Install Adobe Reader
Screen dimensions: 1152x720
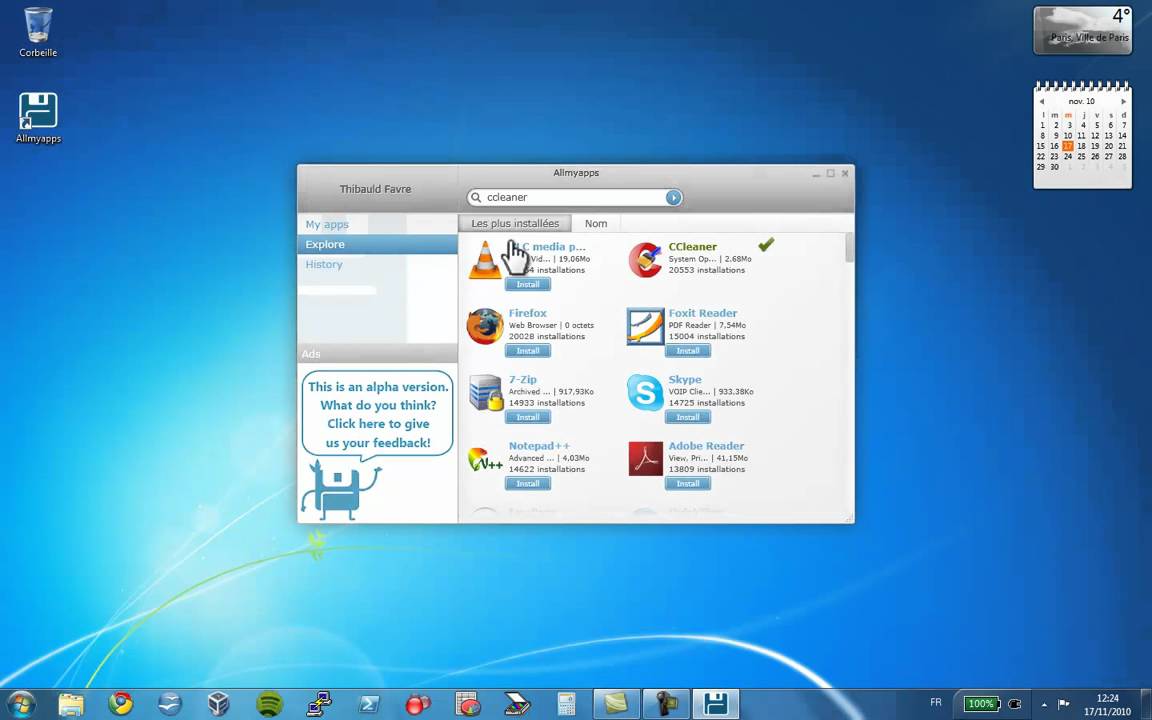[688, 483]
